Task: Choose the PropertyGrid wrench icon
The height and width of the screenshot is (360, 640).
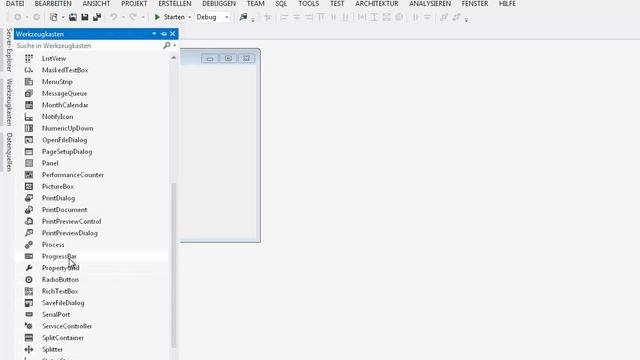Action: [x=29, y=268]
